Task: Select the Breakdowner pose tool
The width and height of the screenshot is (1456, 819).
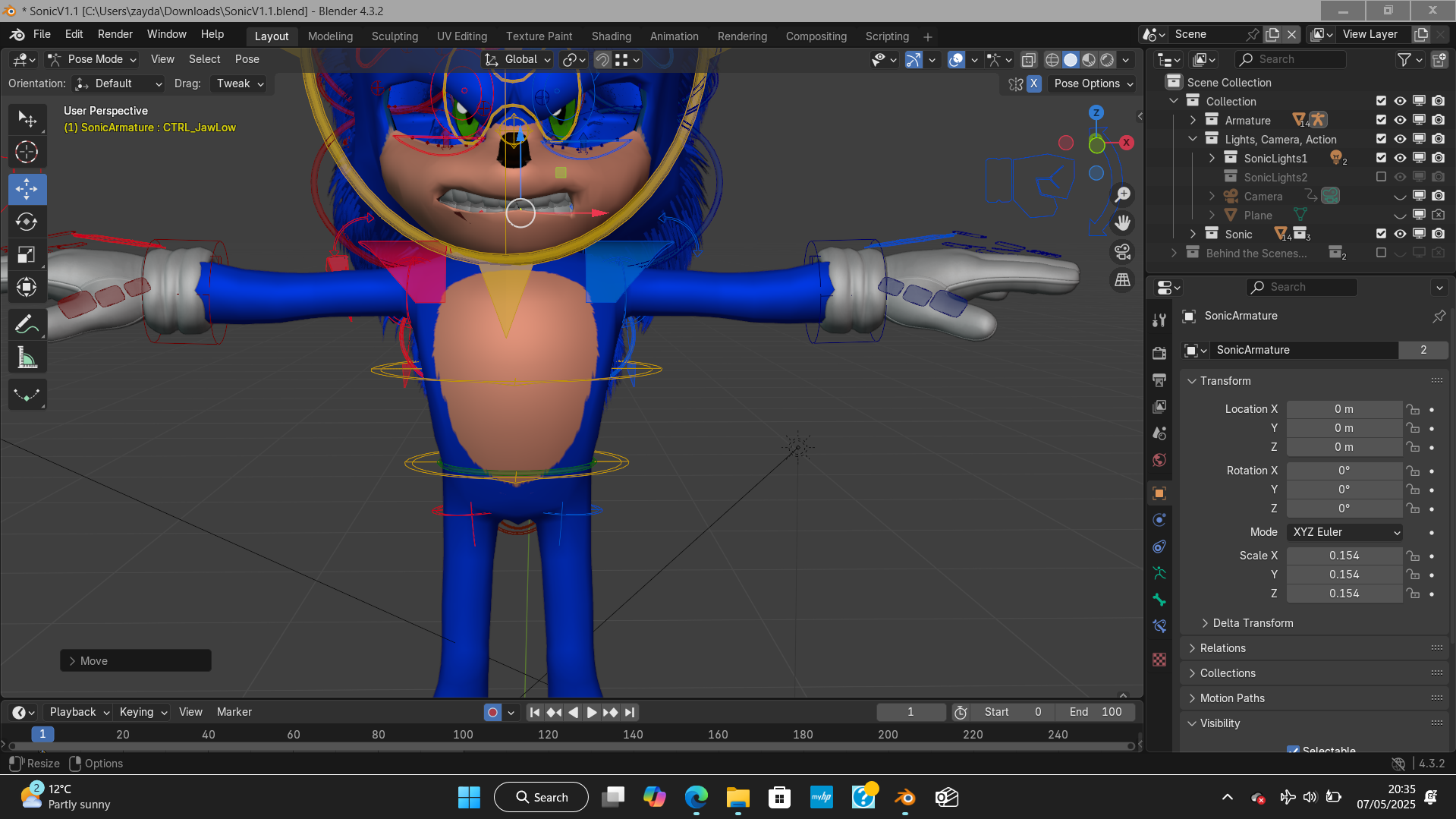Action: [x=27, y=395]
